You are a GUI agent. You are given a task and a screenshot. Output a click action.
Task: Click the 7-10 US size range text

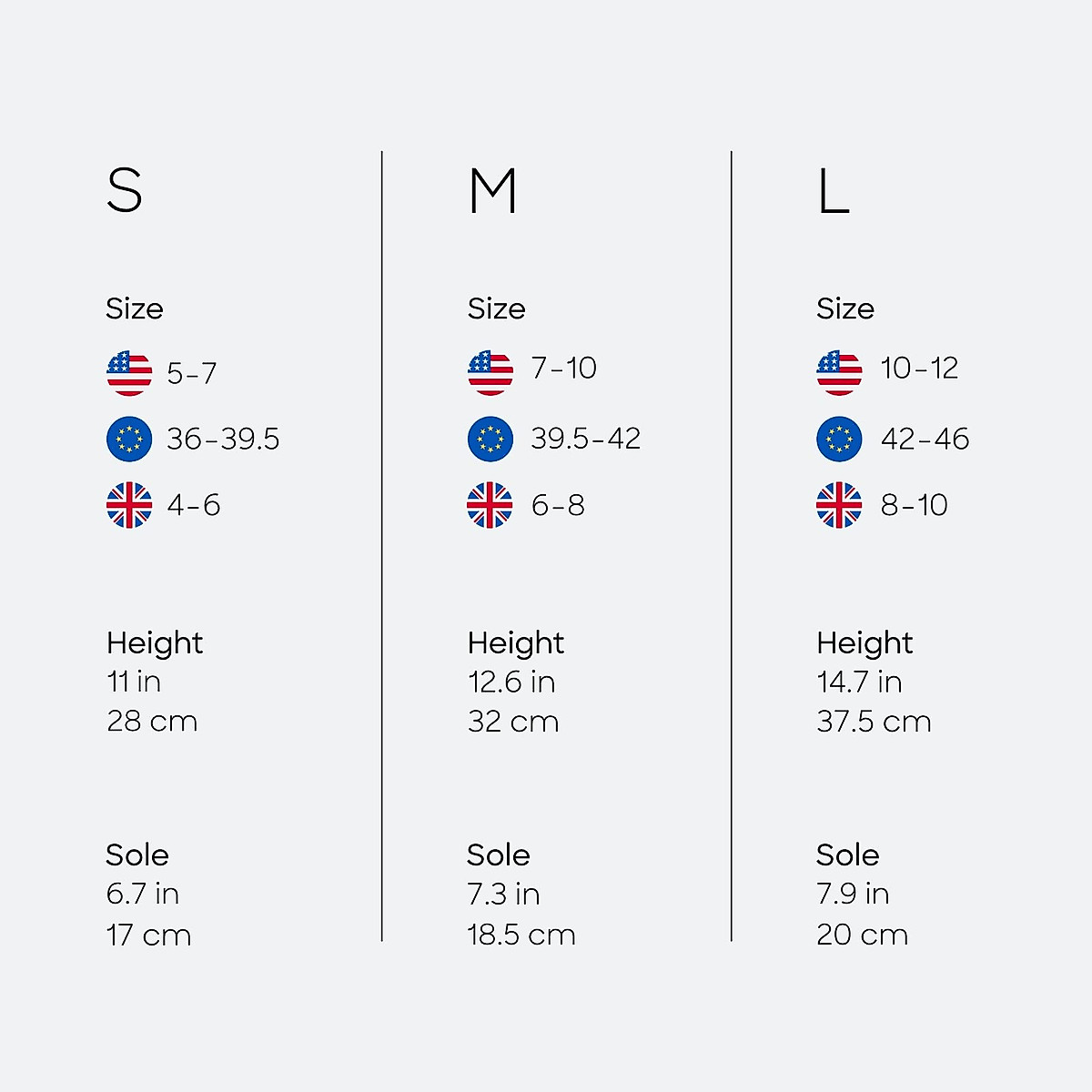(x=563, y=369)
